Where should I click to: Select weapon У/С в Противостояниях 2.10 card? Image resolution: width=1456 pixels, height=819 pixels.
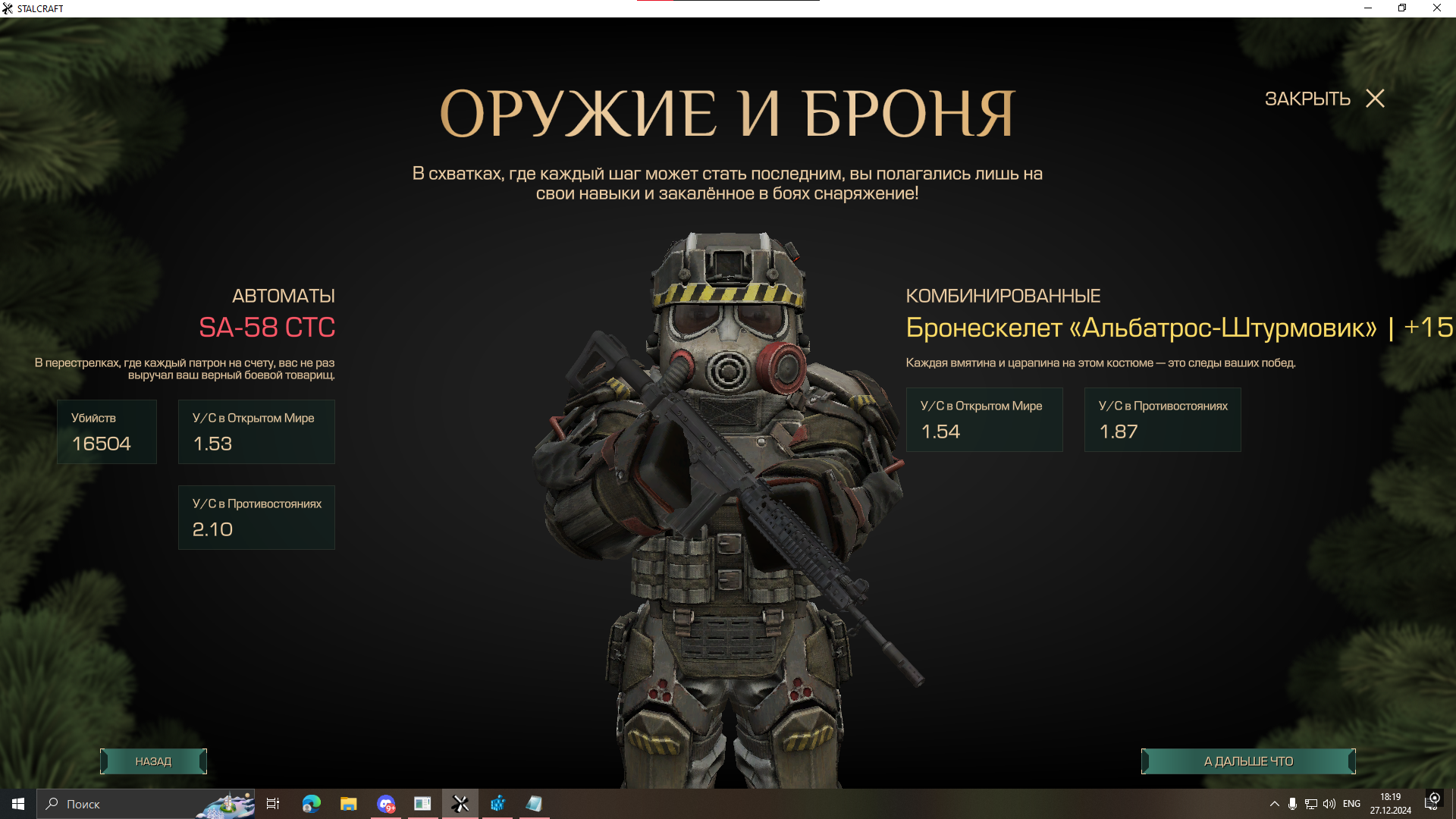click(256, 518)
